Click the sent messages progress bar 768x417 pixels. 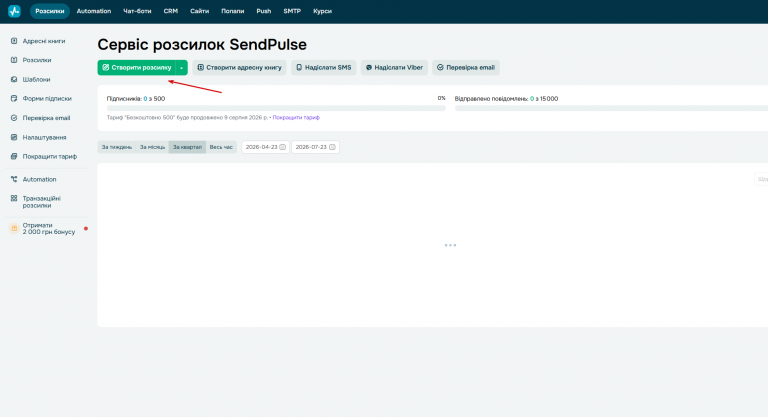click(x=611, y=108)
